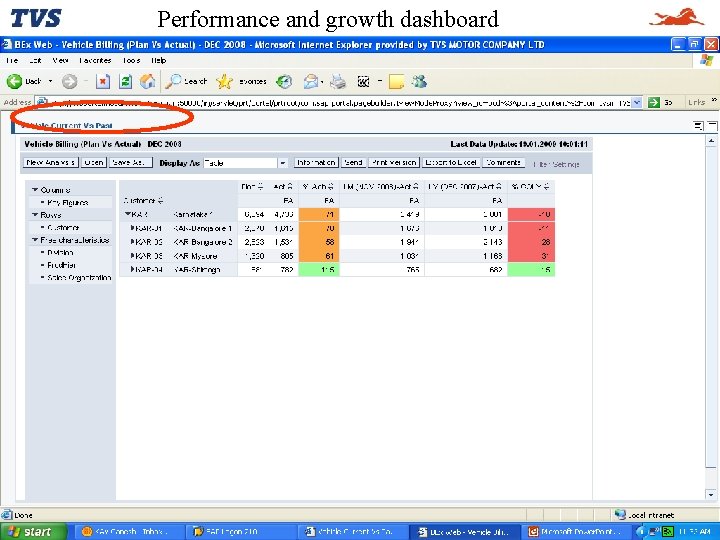Open the Search magnifier in toolbar

click(186, 82)
